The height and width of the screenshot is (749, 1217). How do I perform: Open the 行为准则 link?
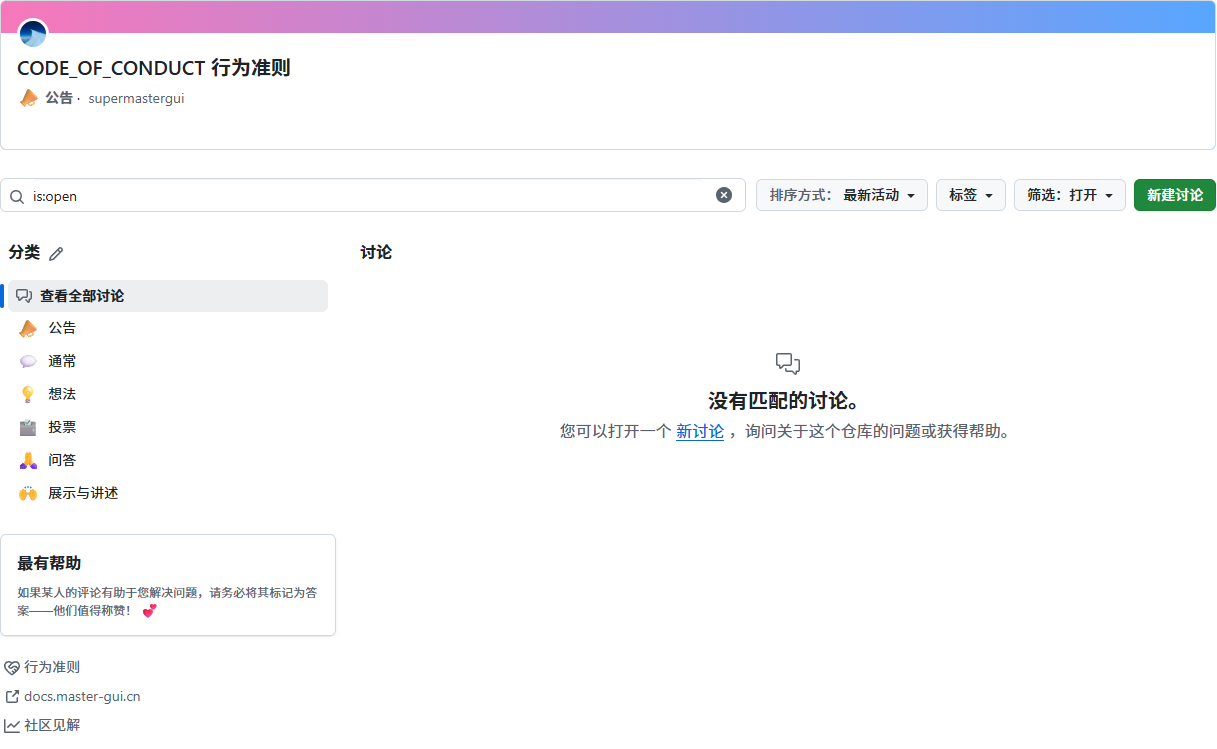click(52, 668)
